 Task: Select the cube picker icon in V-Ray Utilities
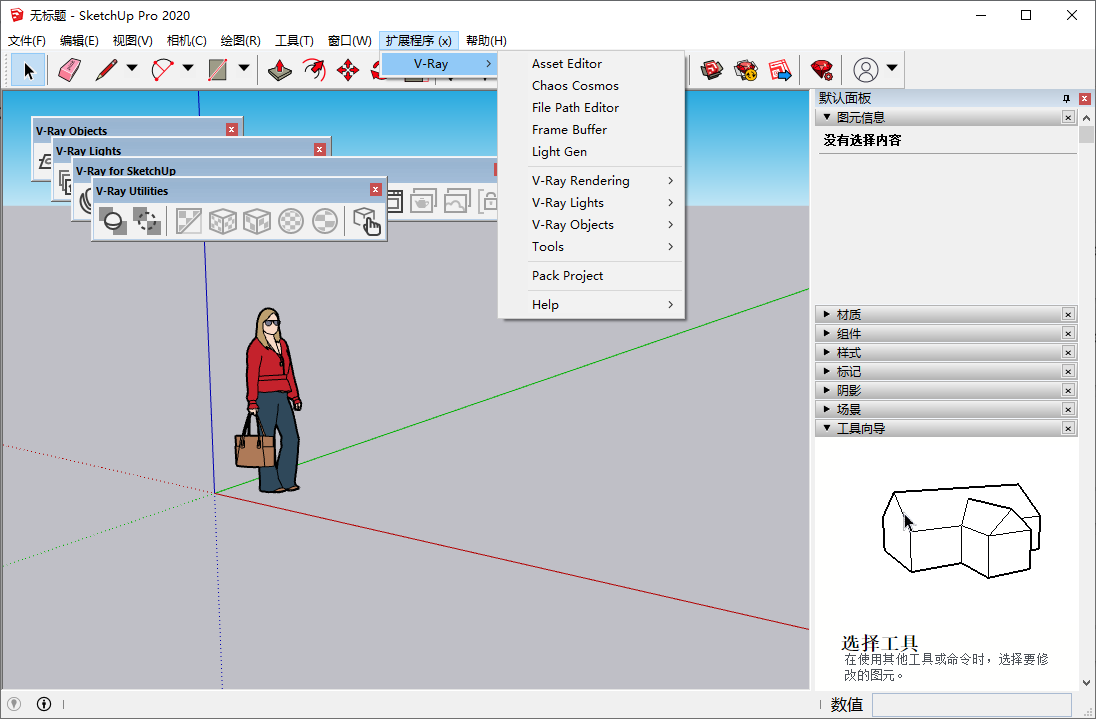[368, 223]
